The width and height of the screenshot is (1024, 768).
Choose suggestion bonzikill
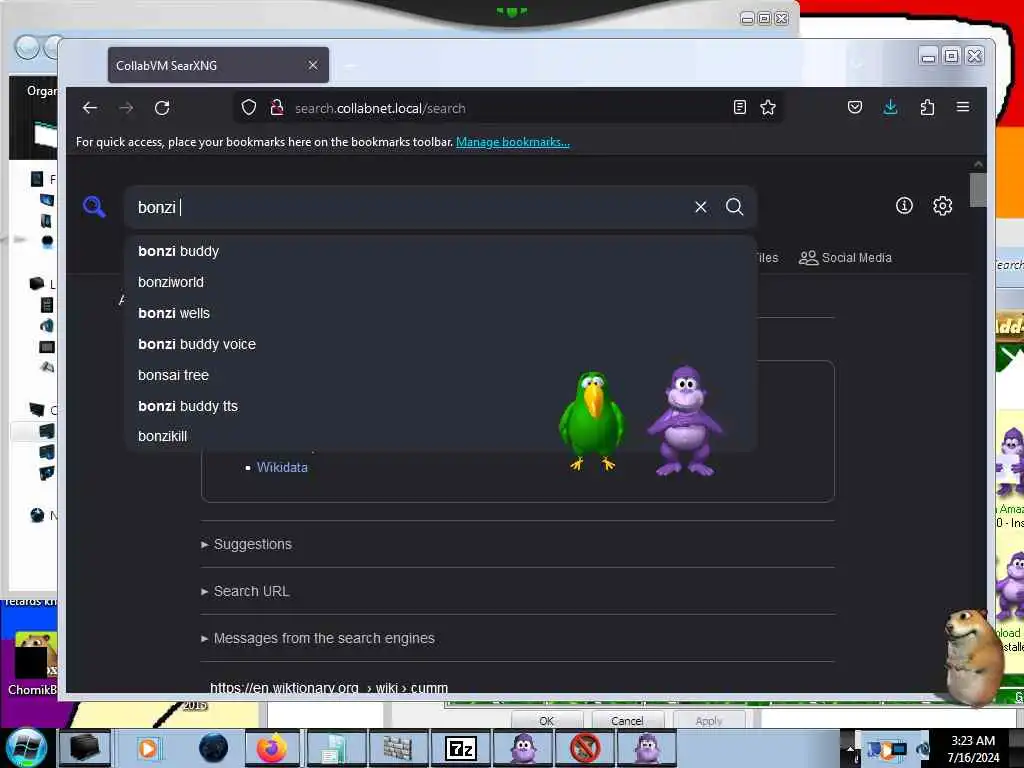tap(440, 436)
